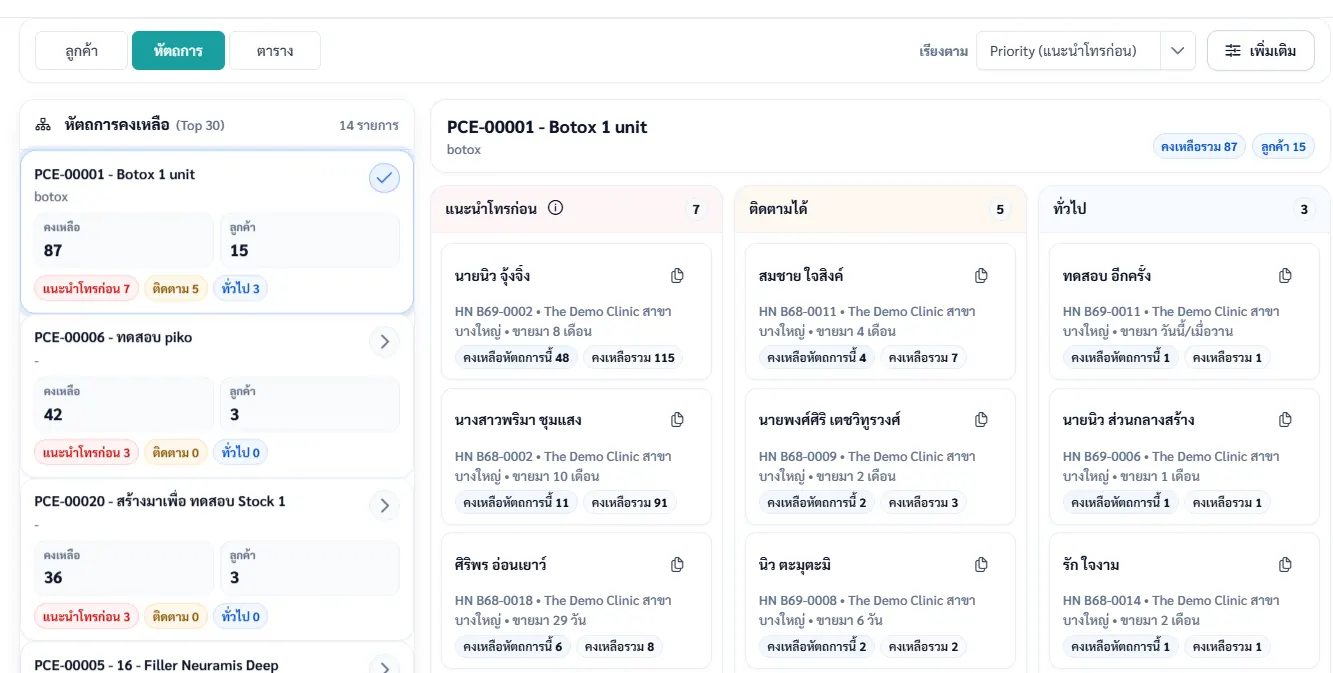Select the หัตถการ tab

click(x=178, y=51)
